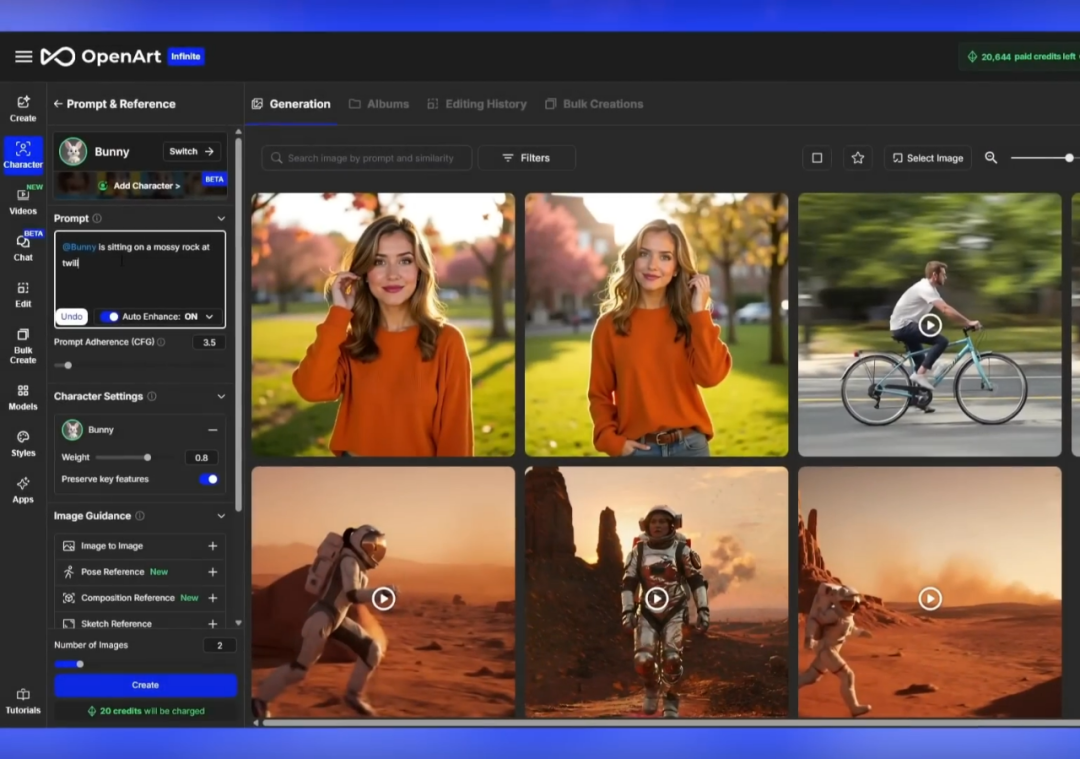Collapse the Prompt section chevron
The width and height of the screenshot is (1080, 759).
point(221,219)
